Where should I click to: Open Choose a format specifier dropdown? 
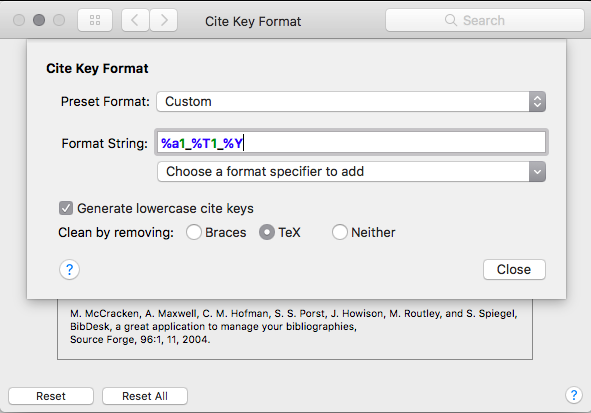pos(351,172)
